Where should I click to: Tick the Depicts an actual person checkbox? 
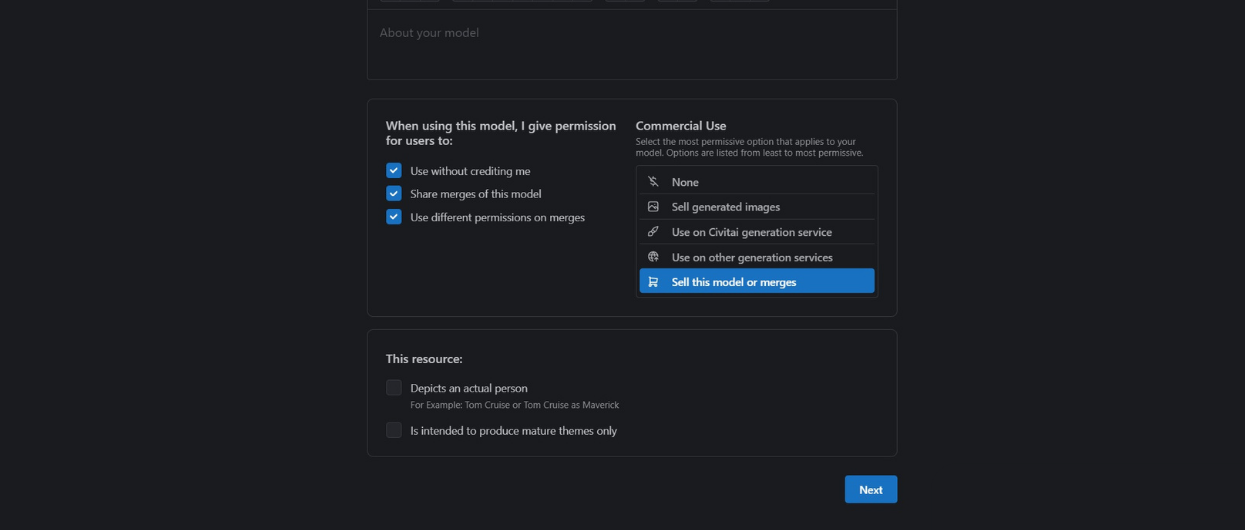pos(394,388)
